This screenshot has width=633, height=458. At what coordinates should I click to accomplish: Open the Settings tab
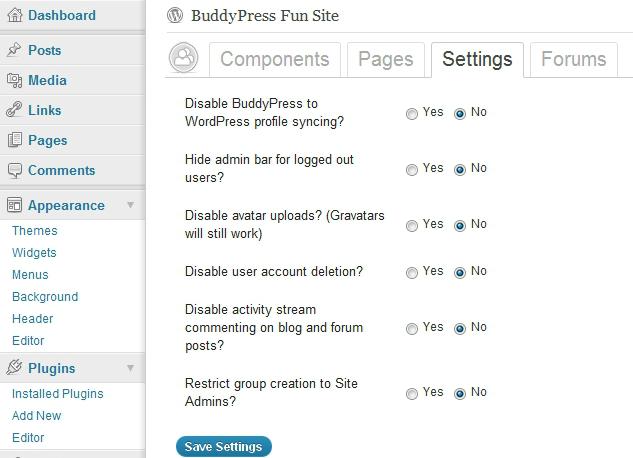point(478,59)
